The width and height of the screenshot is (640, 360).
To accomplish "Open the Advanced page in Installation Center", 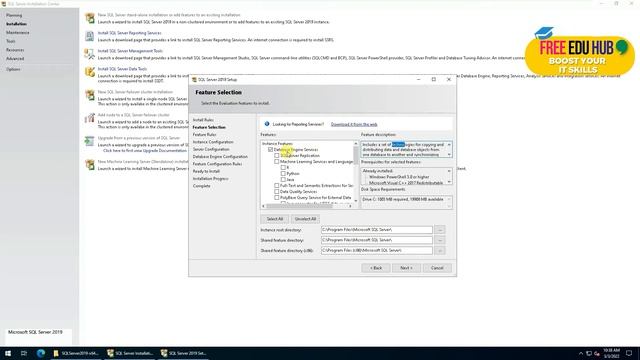I will pyautogui.click(x=15, y=59).
